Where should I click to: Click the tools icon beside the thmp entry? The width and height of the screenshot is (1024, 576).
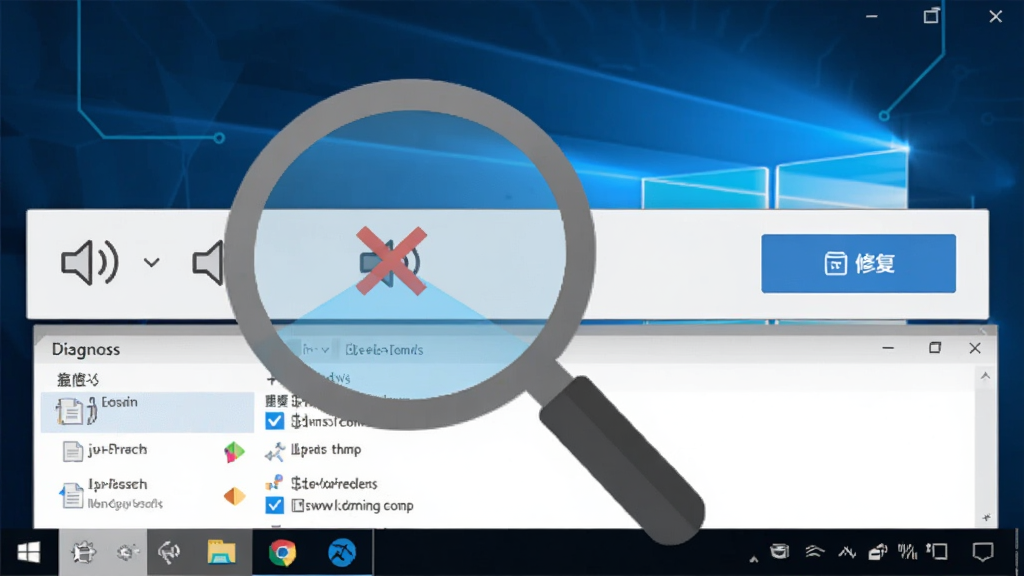275,451
